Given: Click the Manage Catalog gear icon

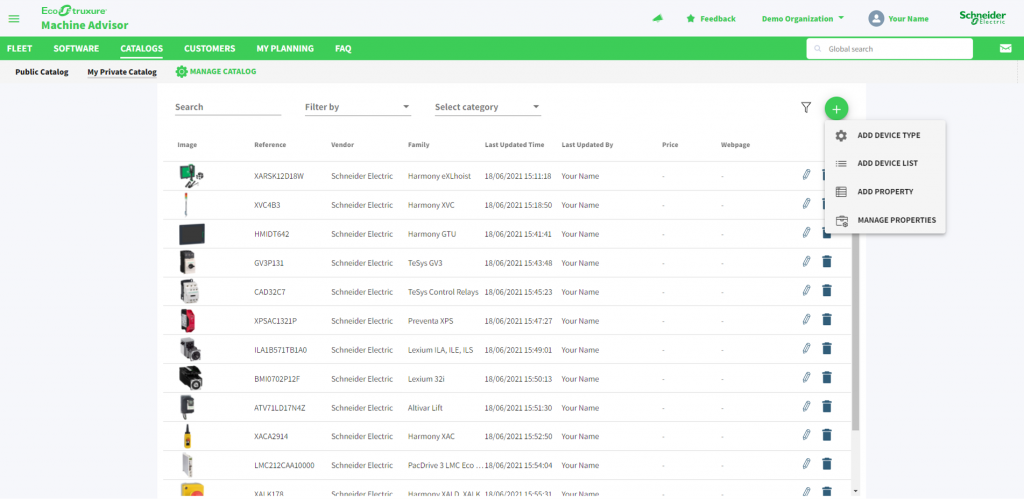Looking at the screenshot, I should pos(182,72).
